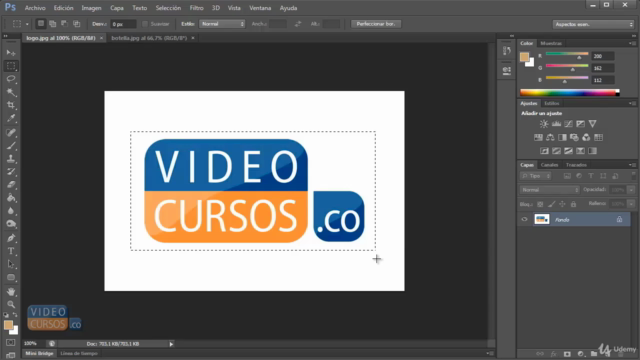Screen dimensions: 640x360
Task: Select the Eyedropper tool
Action: (11, 118)
